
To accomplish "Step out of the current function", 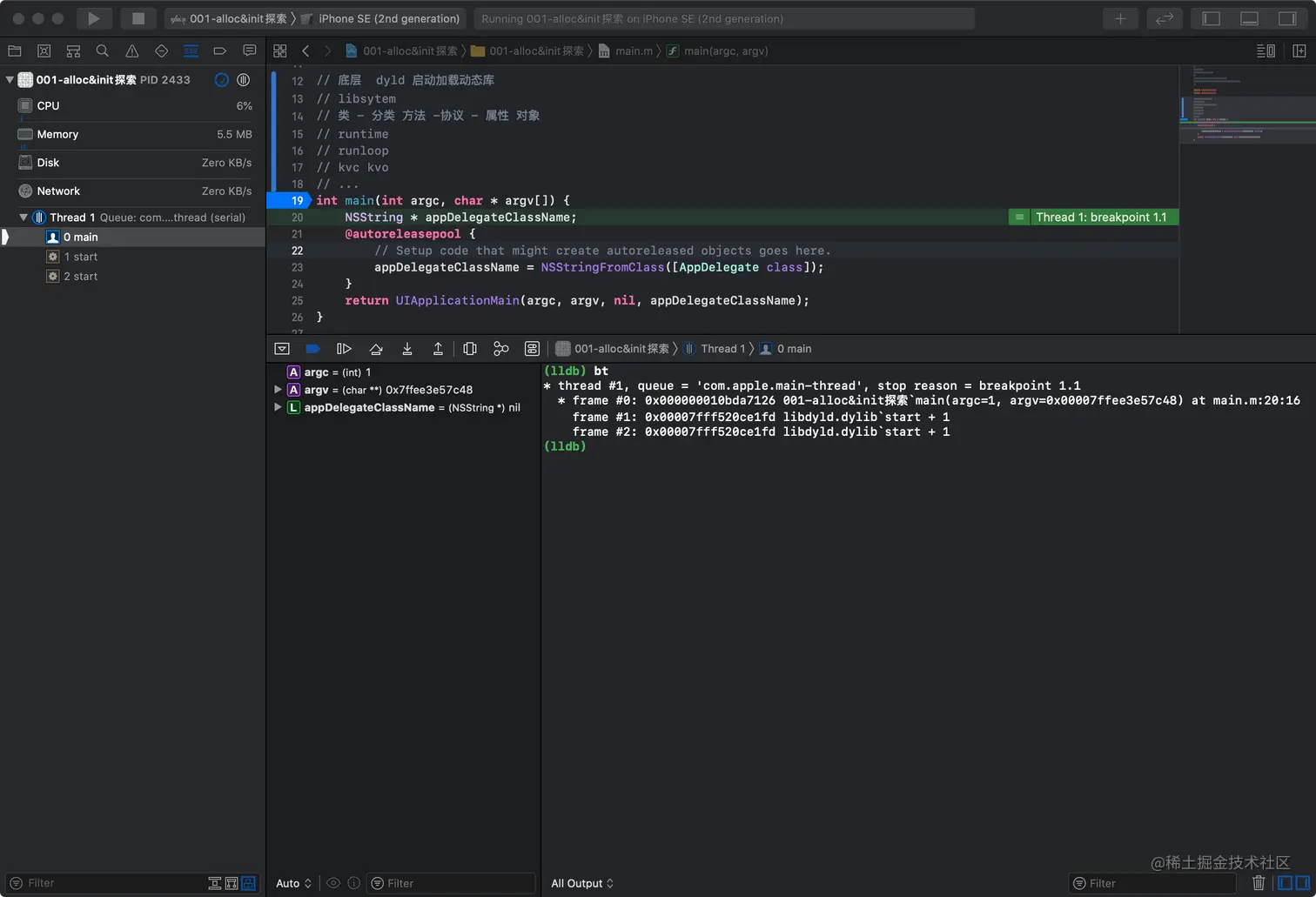I will (438, 349).
